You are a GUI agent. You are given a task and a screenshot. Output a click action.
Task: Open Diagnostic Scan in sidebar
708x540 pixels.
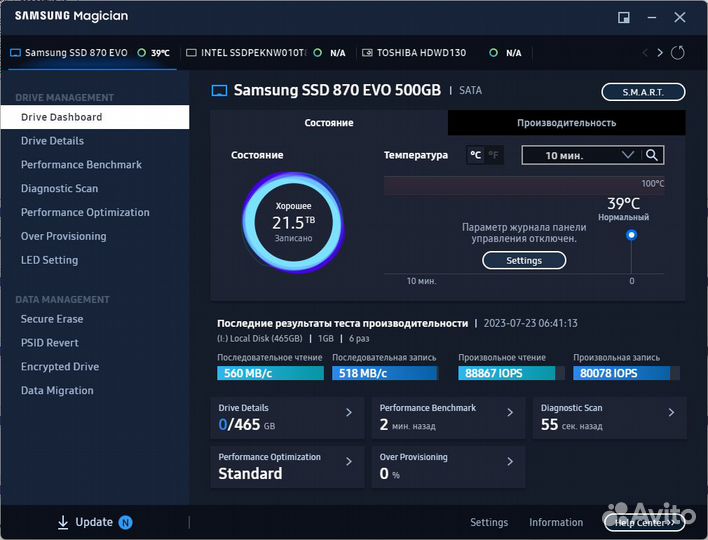tap(95, 189)
